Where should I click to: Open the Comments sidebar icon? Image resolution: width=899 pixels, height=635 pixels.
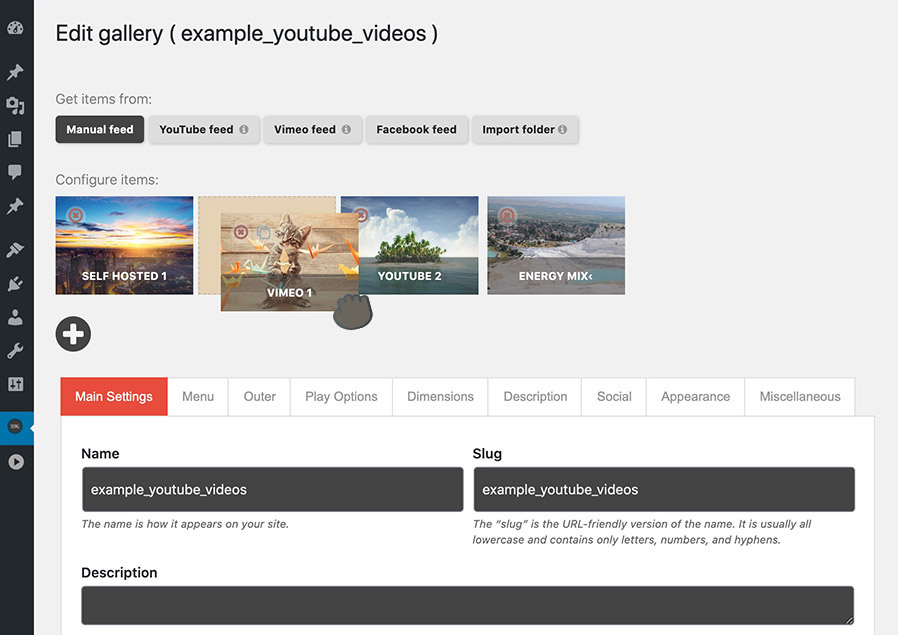(15, 172)
